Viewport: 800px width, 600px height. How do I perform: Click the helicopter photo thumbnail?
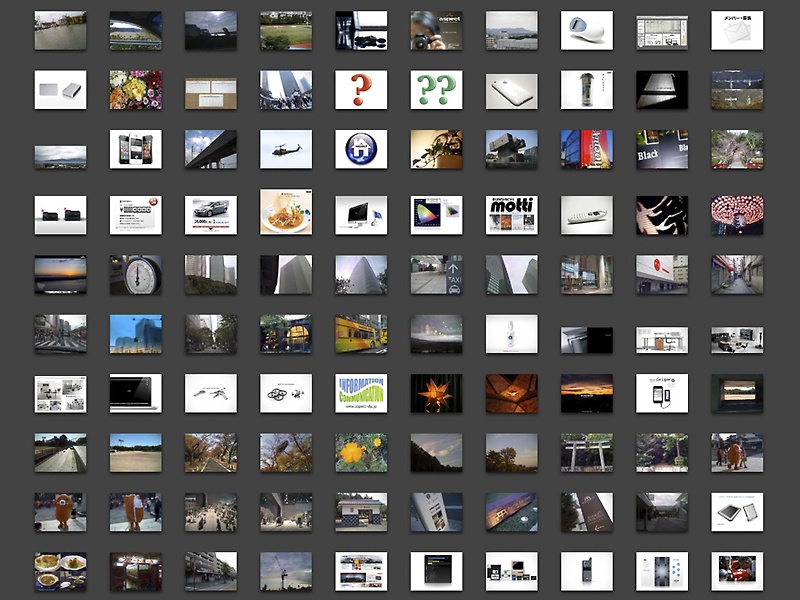click(286, 150)
